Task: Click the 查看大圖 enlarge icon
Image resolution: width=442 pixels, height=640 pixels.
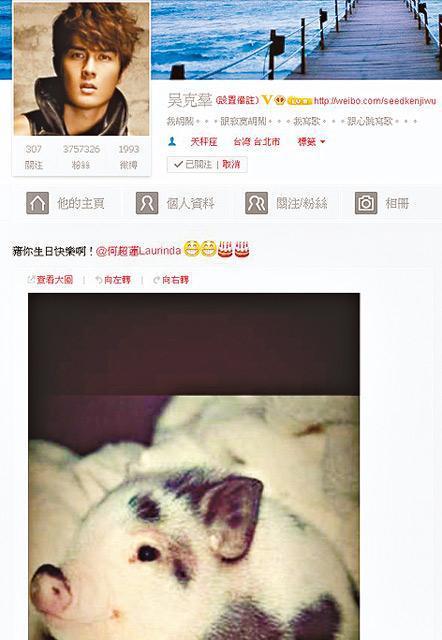Action: pos(31,280)
